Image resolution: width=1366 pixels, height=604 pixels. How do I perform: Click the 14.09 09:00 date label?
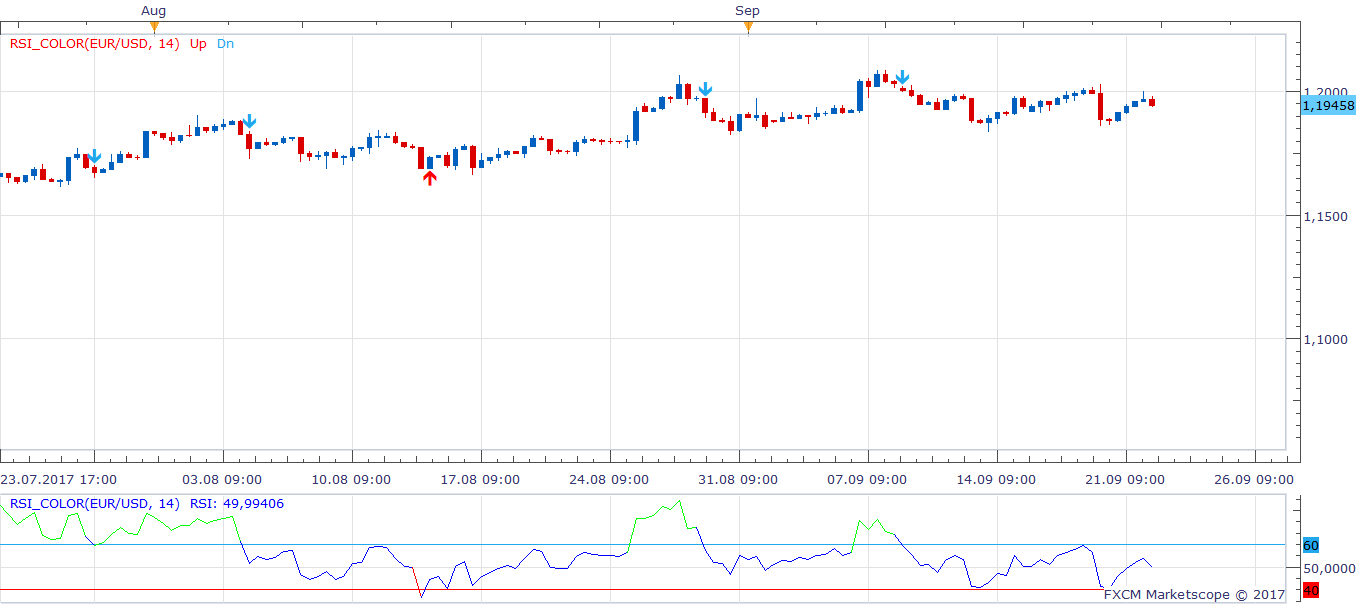coord(998,479)
